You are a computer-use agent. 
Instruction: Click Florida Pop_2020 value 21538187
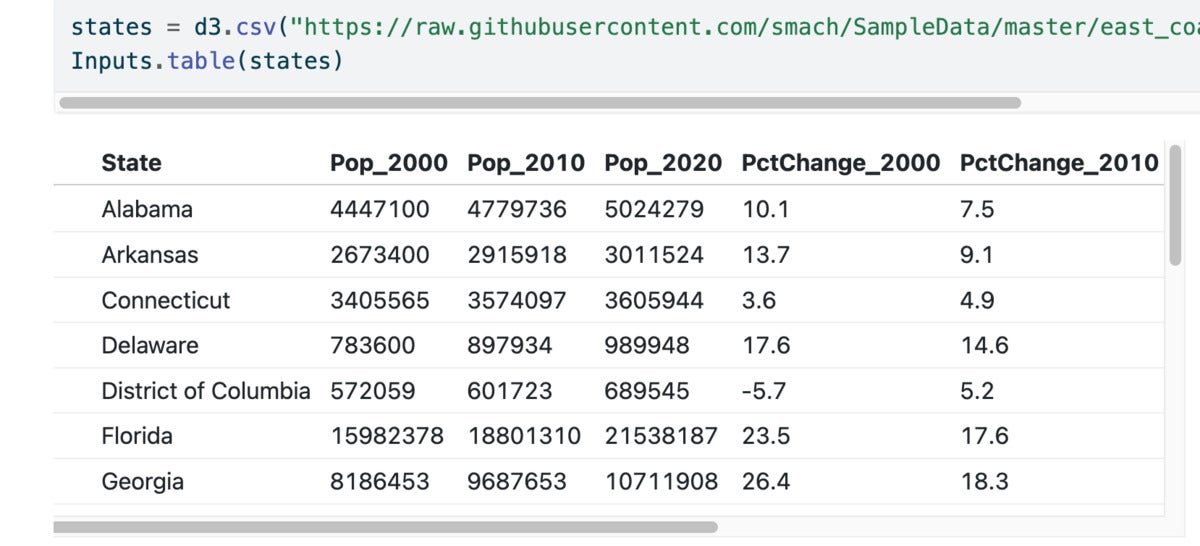coord(662,436)
